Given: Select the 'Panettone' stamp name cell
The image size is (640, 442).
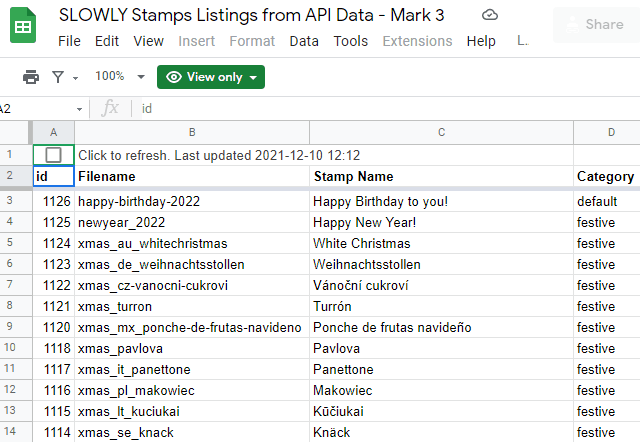Looking at the screenshot, I should click(441, 369).
